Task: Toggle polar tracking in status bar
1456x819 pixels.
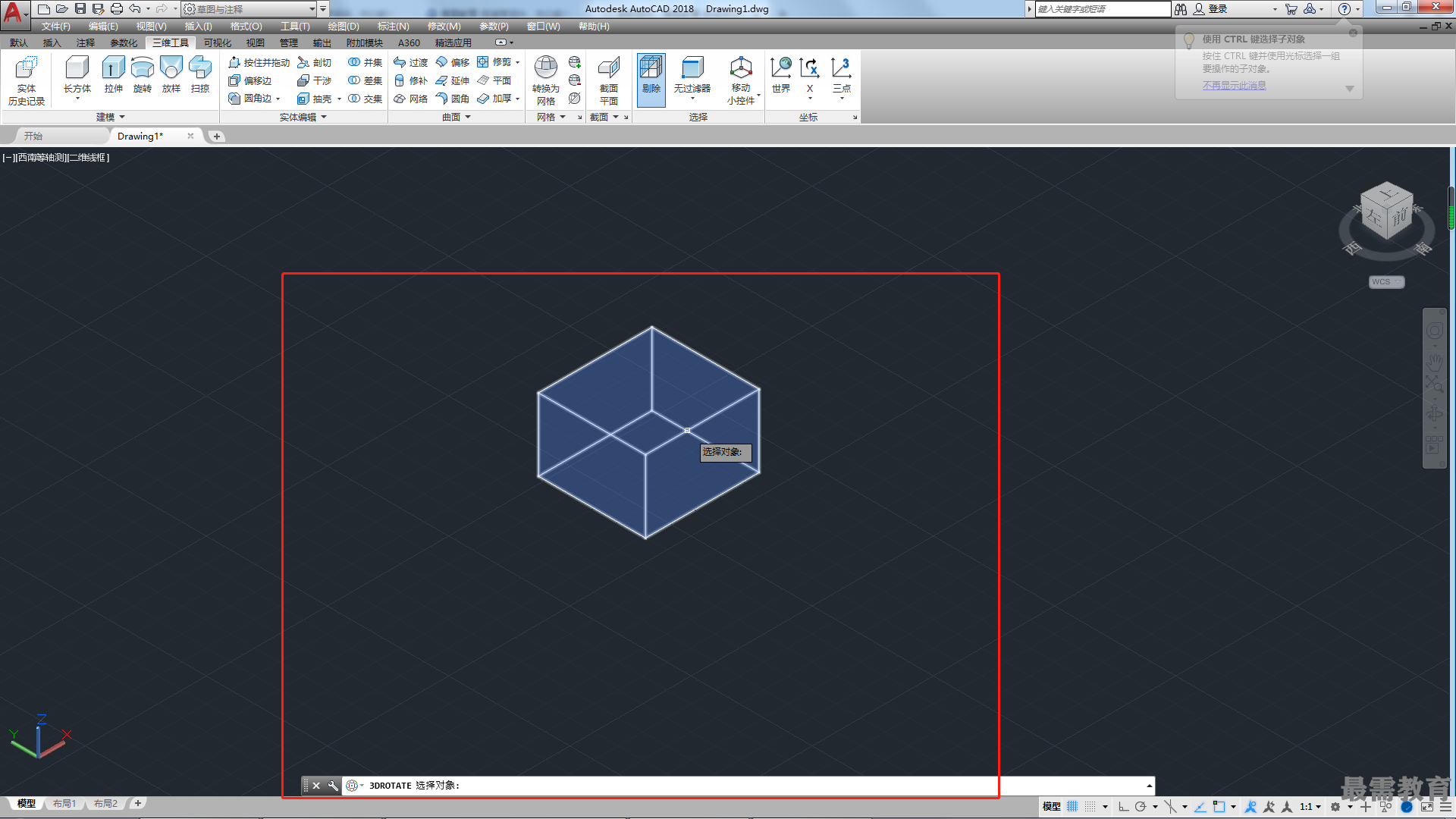Action: point(1140,807)
